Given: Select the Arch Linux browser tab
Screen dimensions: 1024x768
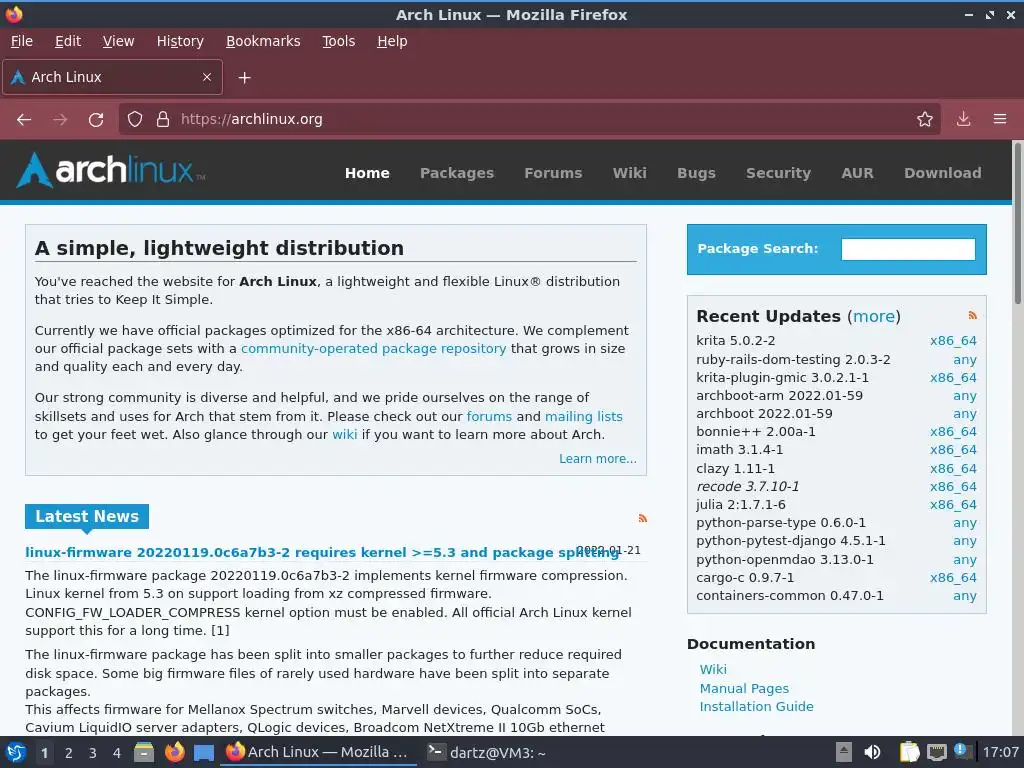Looking at the screenshot, I should [x=112, y=77].
